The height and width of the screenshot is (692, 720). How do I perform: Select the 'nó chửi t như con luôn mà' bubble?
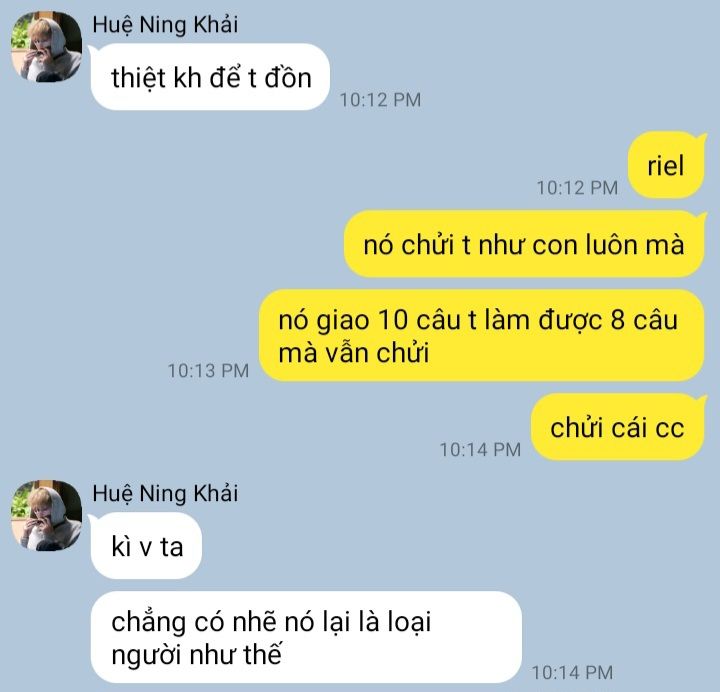[x=524, y=244]
